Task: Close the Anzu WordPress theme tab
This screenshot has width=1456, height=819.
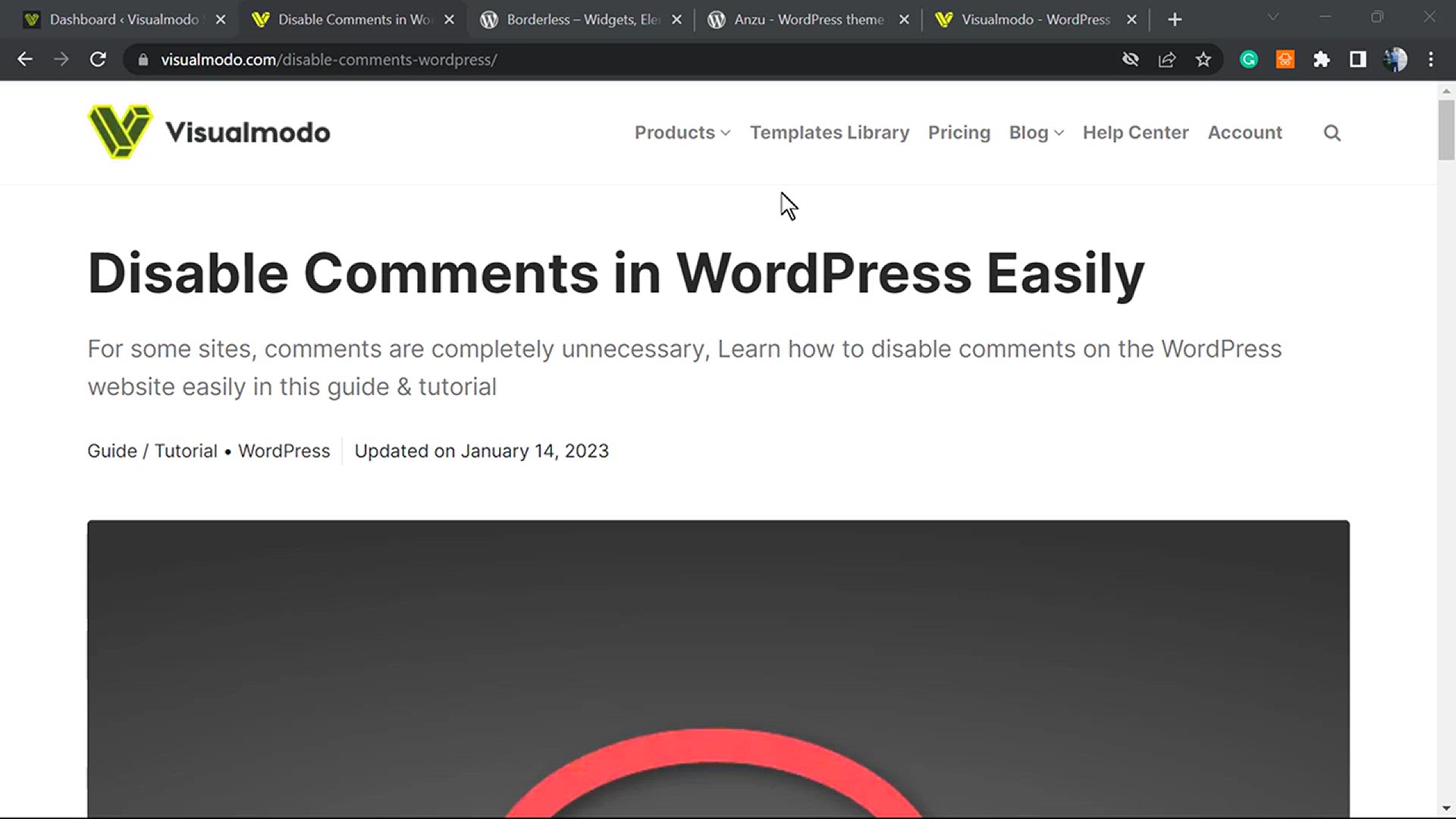Action: point(904,20)
